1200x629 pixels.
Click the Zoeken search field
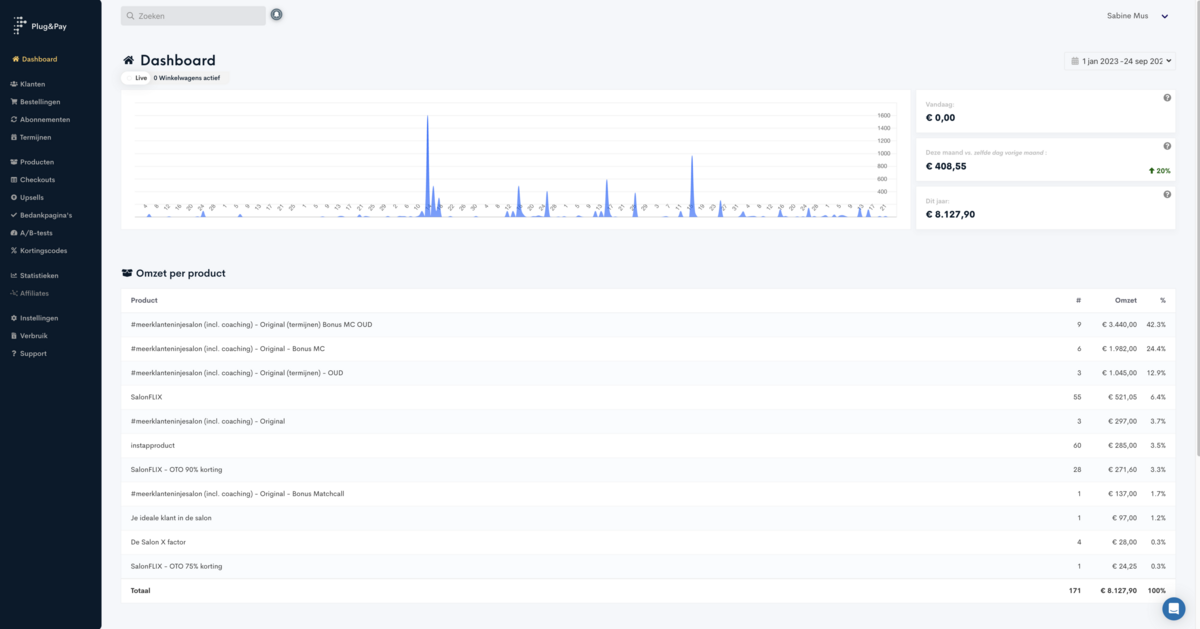coord(193,16)
